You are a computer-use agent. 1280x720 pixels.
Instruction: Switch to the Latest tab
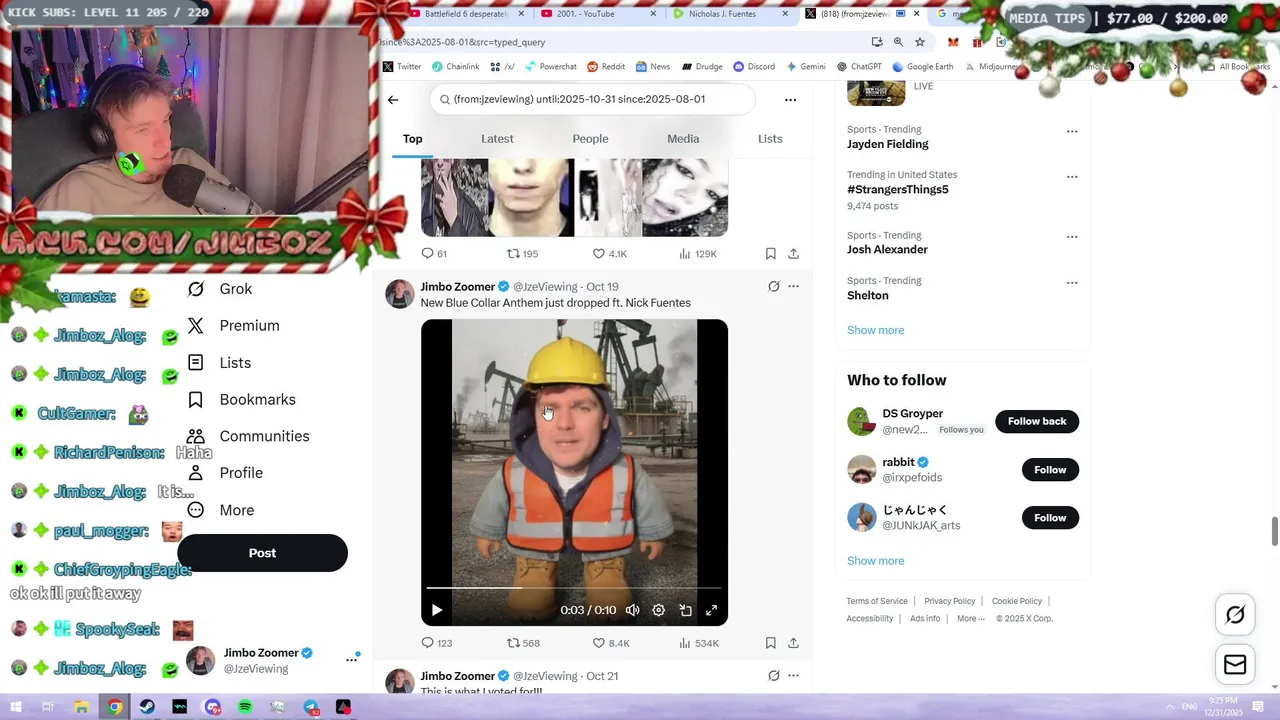click(497, 139)
